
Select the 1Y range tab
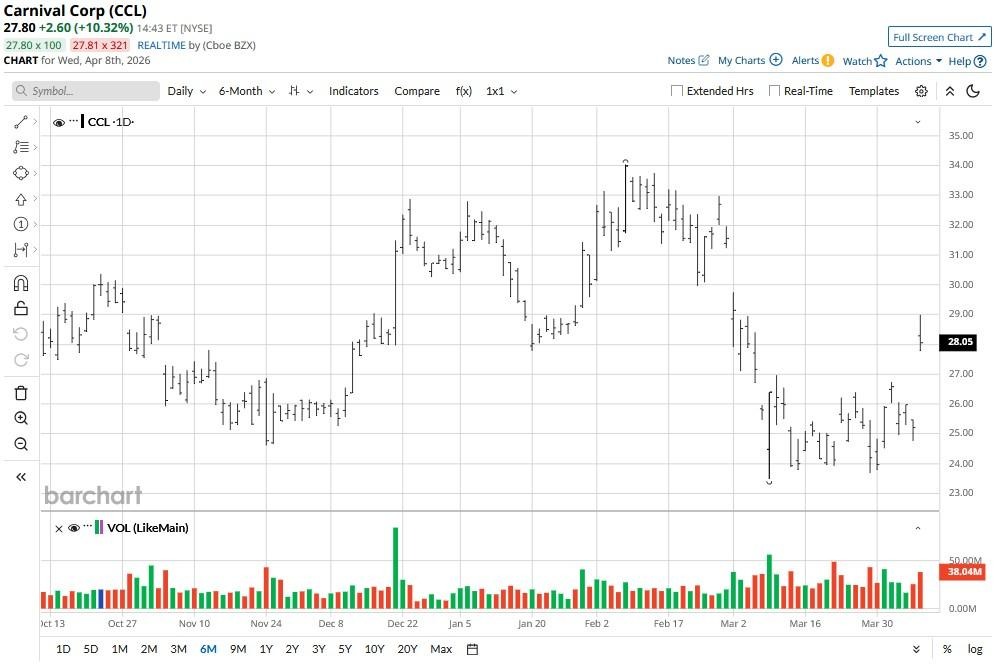click(266, 649)
